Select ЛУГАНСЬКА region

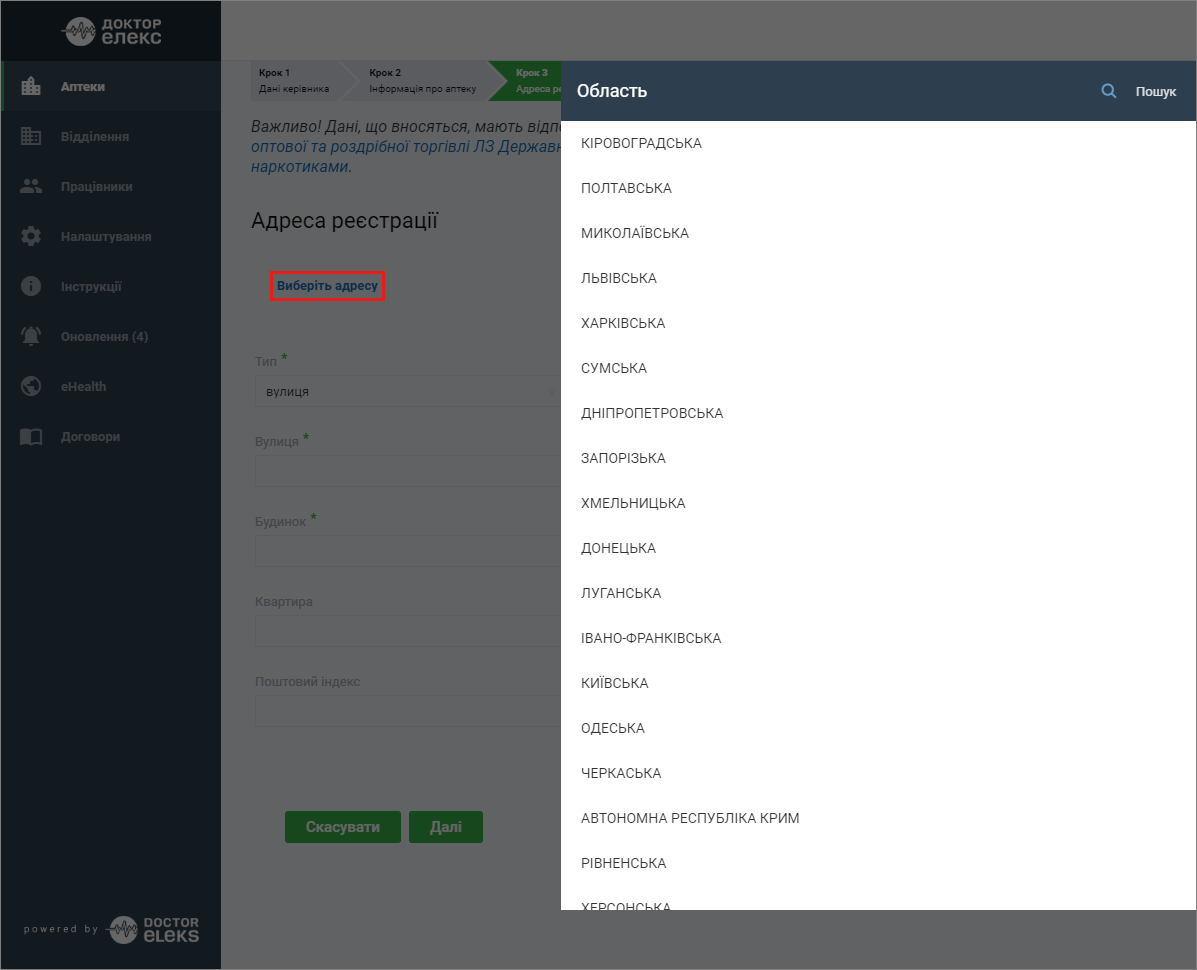pos(878,594)
